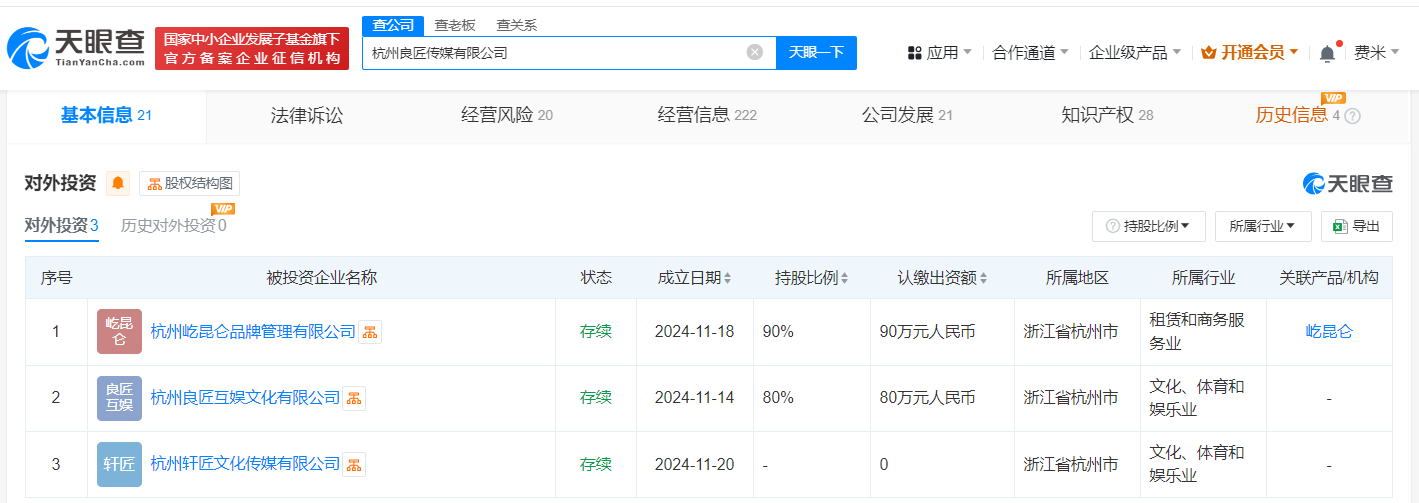The height and width of the screenshot is (503, 1419).
Task: Open the 持股比例 filter dropdown
Action: point(1149,227)
